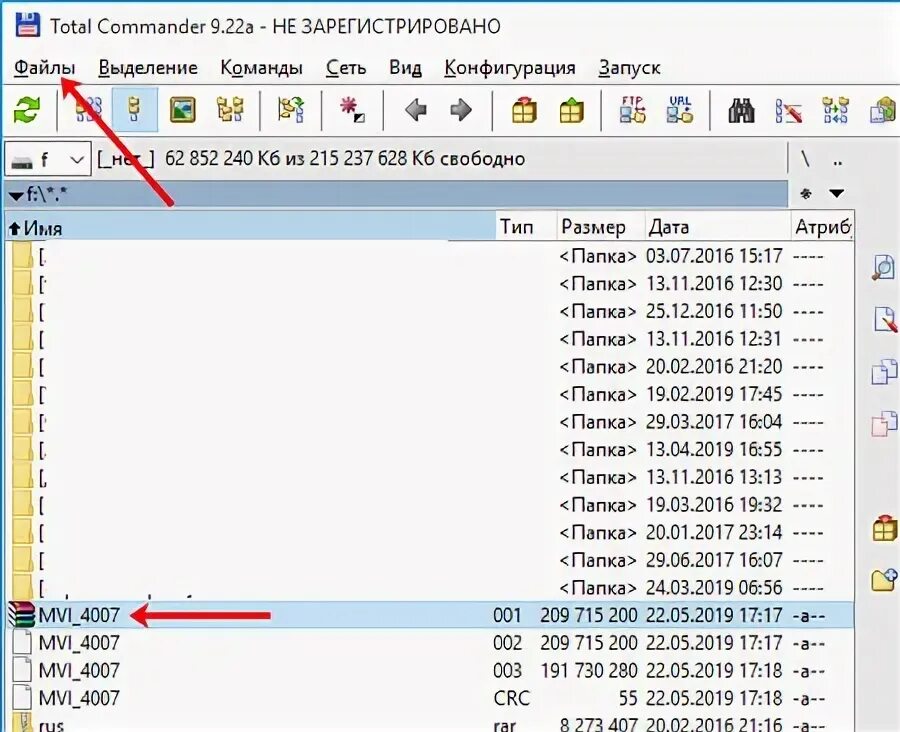Select MVI_4007 CRC file
This screenshot has height=732, width=900.
click(x=429, y=698)
